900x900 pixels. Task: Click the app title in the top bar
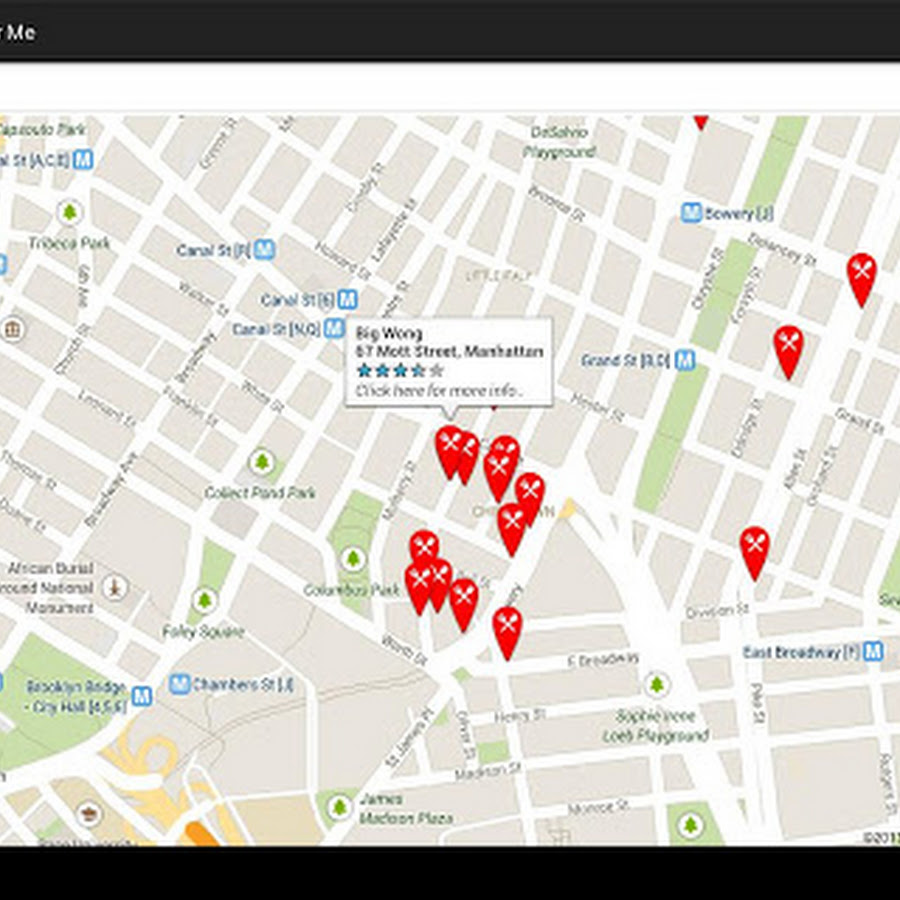coord(17,32)
